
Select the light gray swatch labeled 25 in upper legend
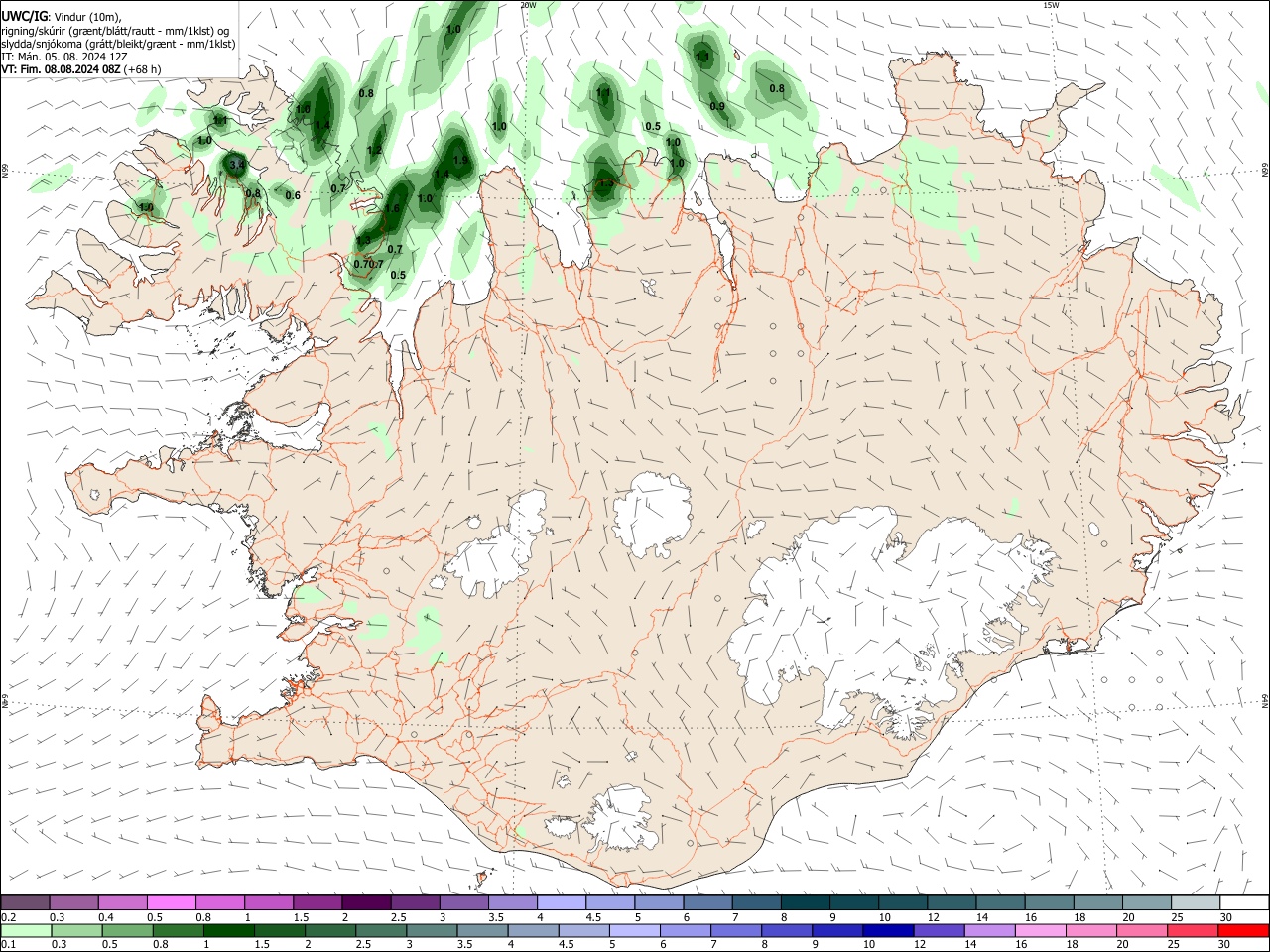(x=1196, y=903)
